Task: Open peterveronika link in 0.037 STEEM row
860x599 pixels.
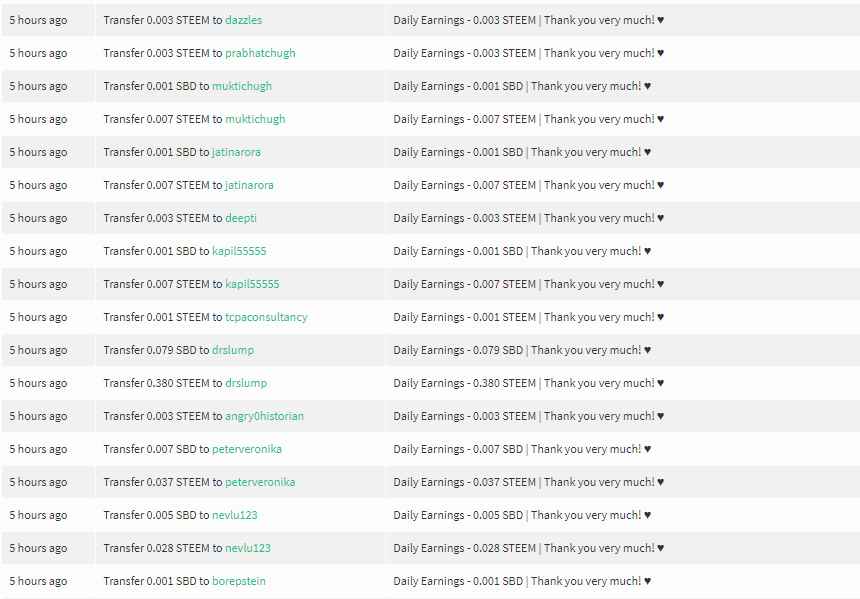Action: (x=260, y=482)
